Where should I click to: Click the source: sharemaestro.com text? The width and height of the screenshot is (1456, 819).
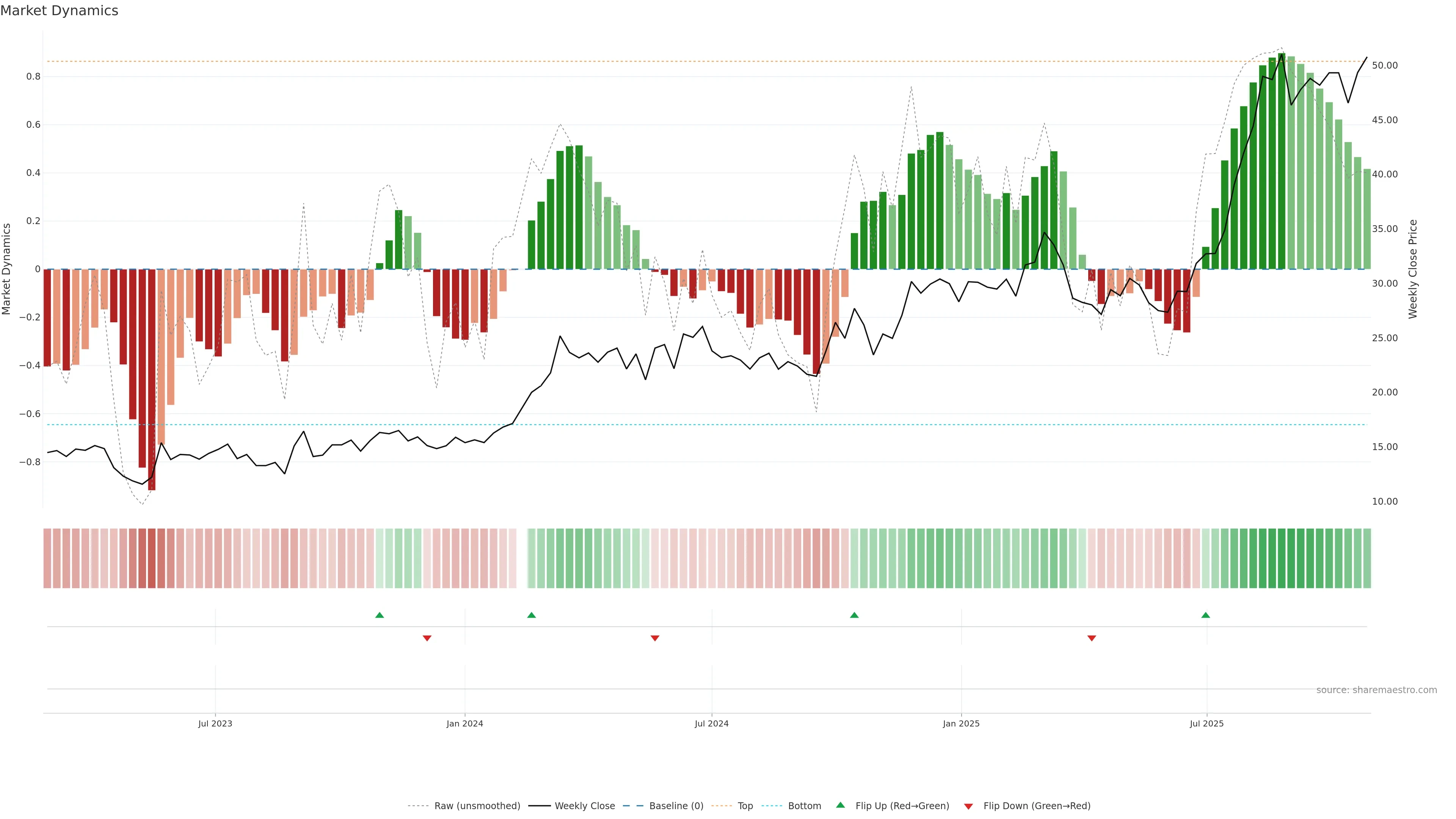pos(1376,690)
